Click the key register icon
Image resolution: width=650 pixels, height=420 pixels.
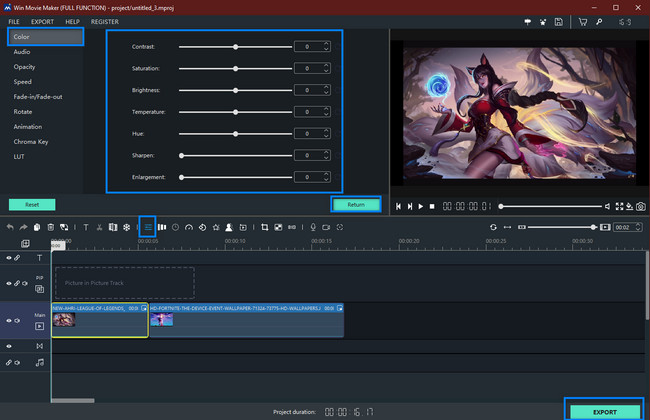(599, 22)
